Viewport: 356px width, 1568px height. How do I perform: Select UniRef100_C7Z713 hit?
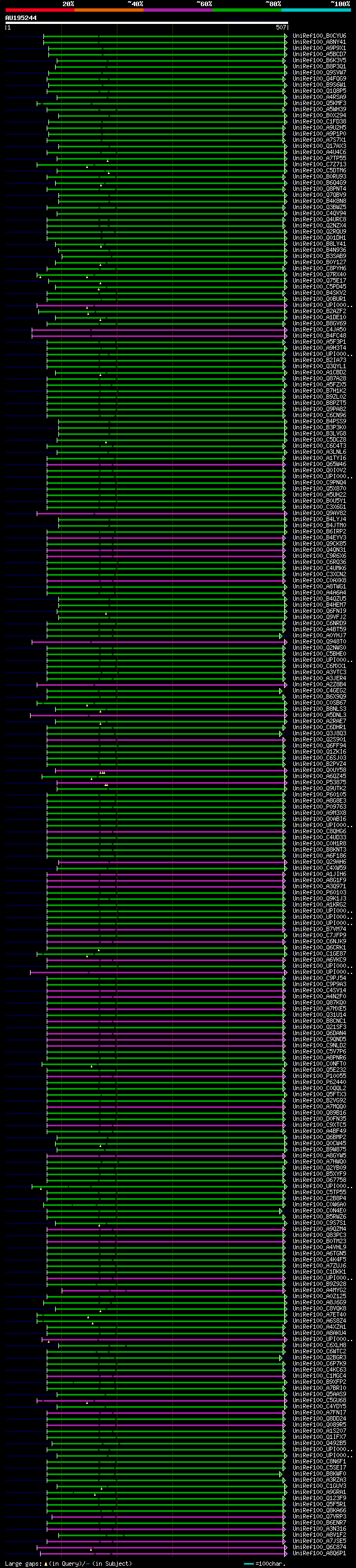(319, 164)
